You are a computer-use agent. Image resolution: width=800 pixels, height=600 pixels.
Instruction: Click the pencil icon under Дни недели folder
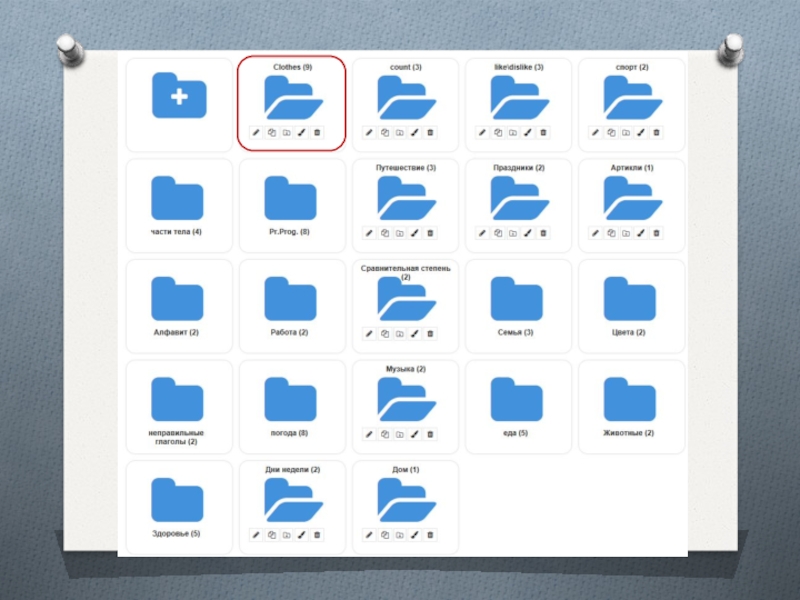(255, 535)
